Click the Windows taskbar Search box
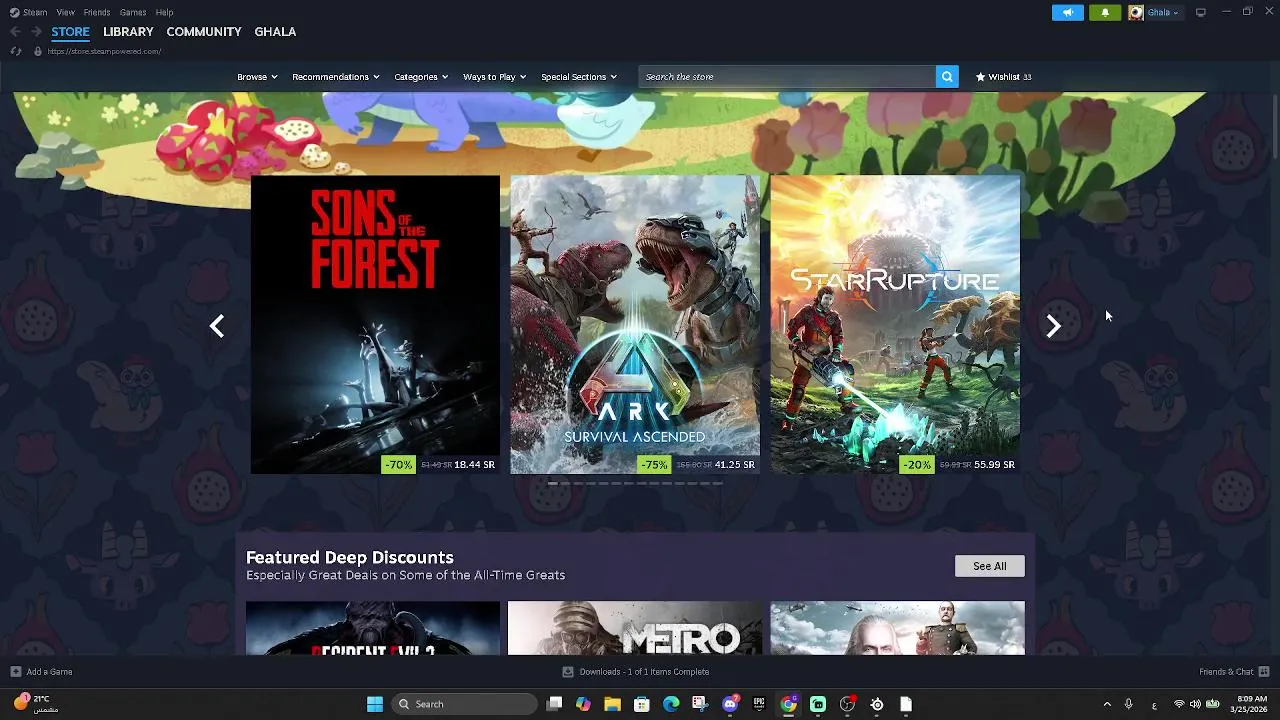 coord(463,704)
